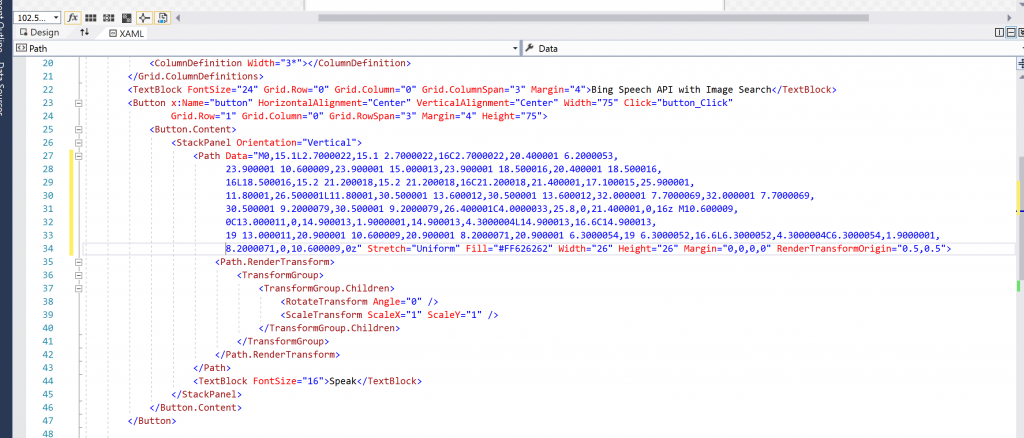Viewport: 1024px width, 438px height.
Task: Toggle snap to gridlines icon
Action: 108,17
